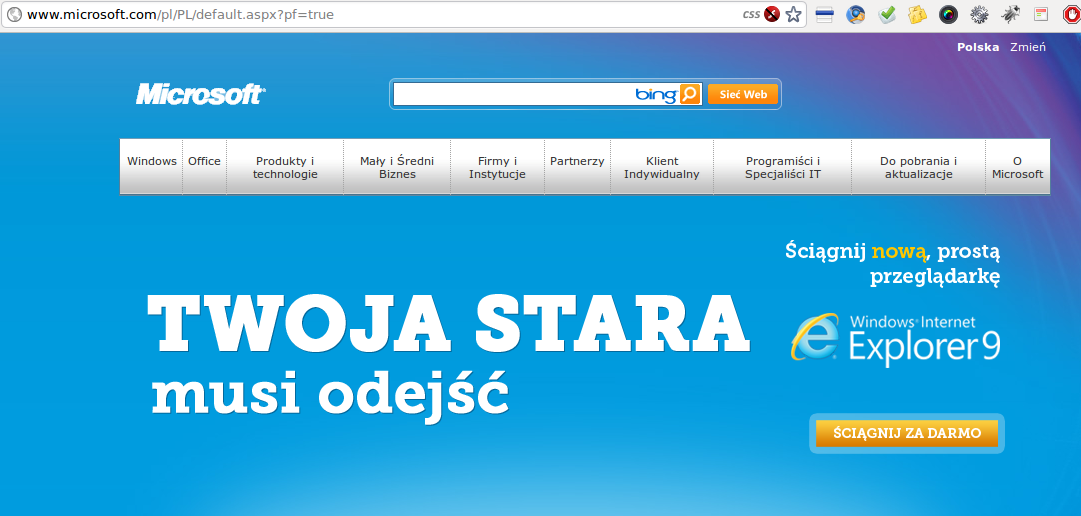The image size is (1081, 516).
Task: Open Produkty i technologie menu
Action: [x=285, y=166]
